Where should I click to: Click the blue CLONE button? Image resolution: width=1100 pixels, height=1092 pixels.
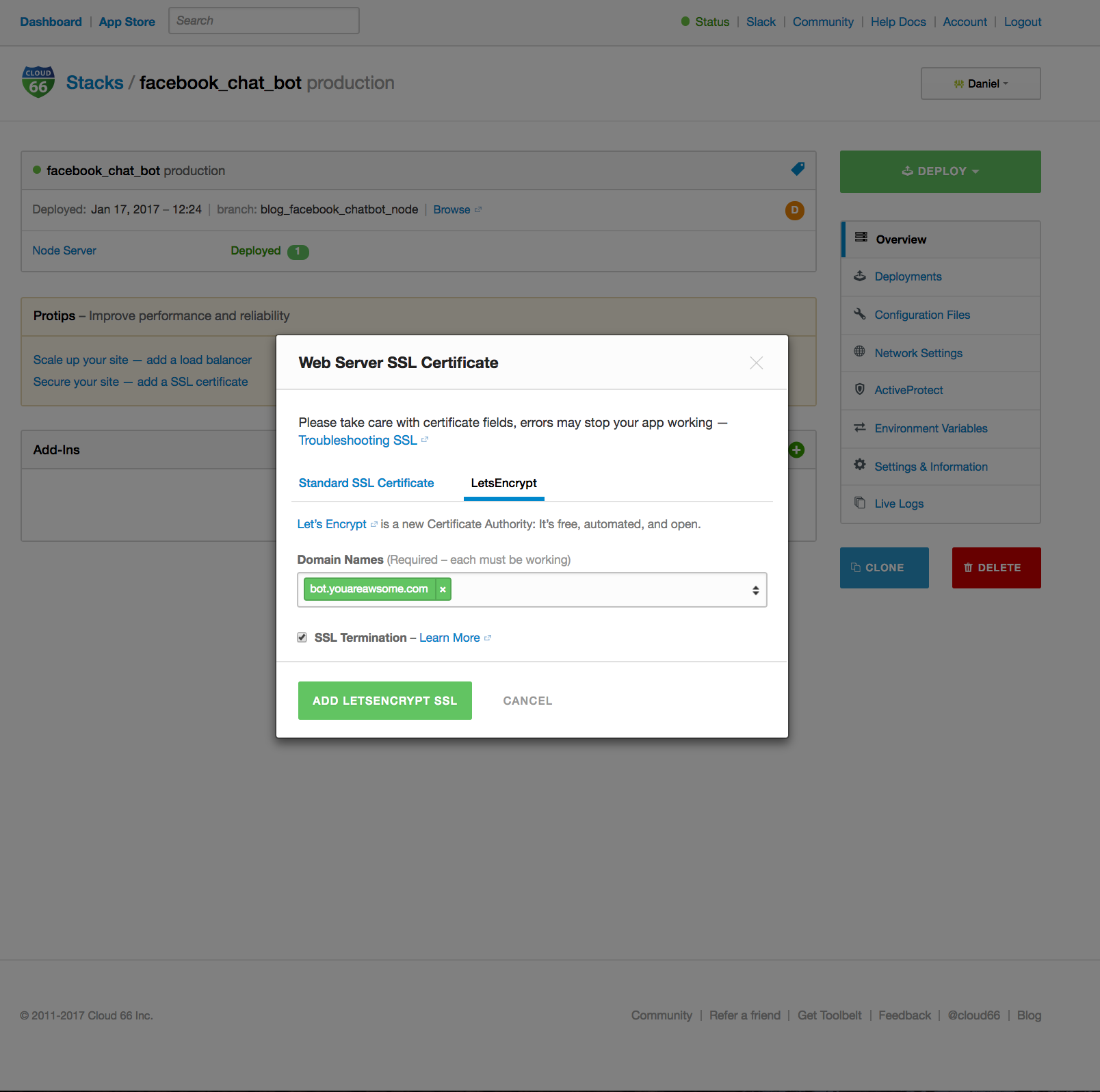point(885,568)
